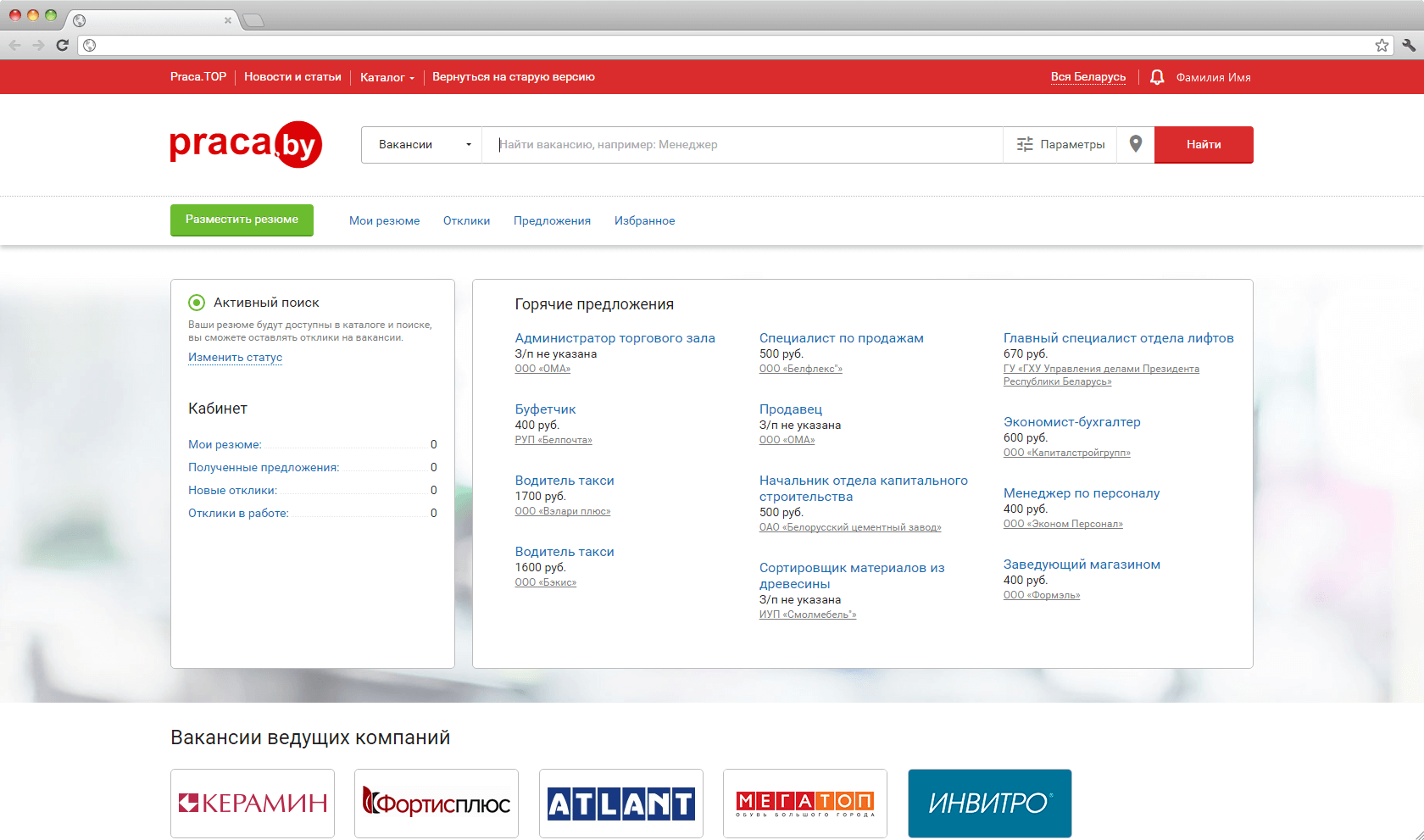Open search Параметры filter sliders

1060,144
